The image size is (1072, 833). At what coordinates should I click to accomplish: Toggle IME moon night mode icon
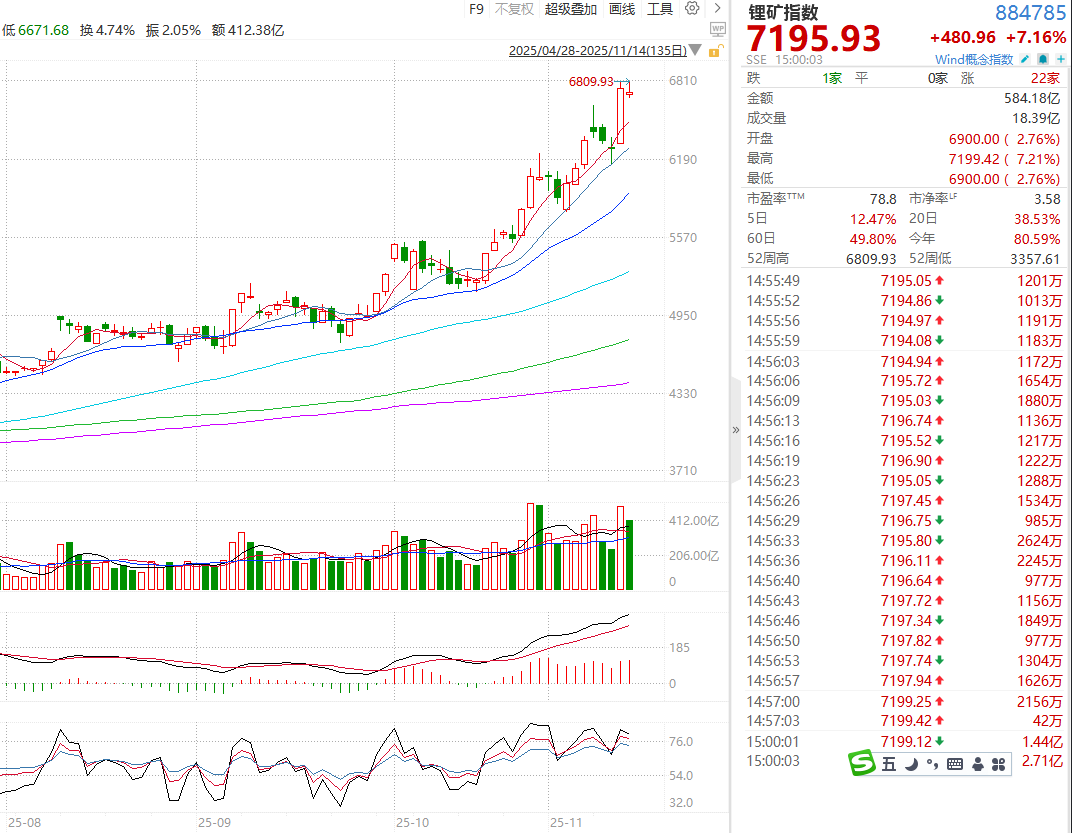pyautogui.click(x=912, y=764)
